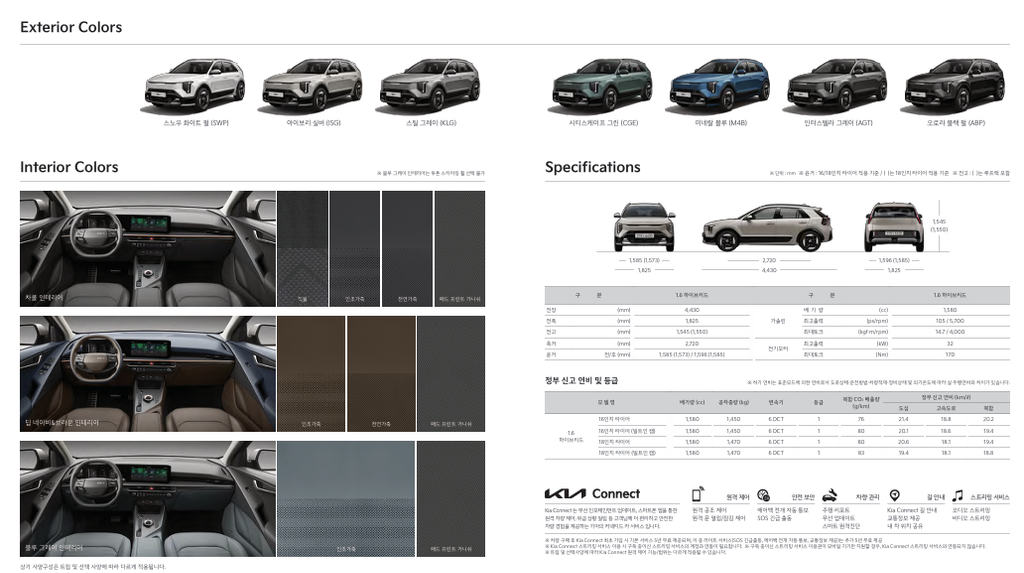Open the deep navy and brown interior photo
The height and width of the screenshot is (573, 1024).
[x=148, y=374]
